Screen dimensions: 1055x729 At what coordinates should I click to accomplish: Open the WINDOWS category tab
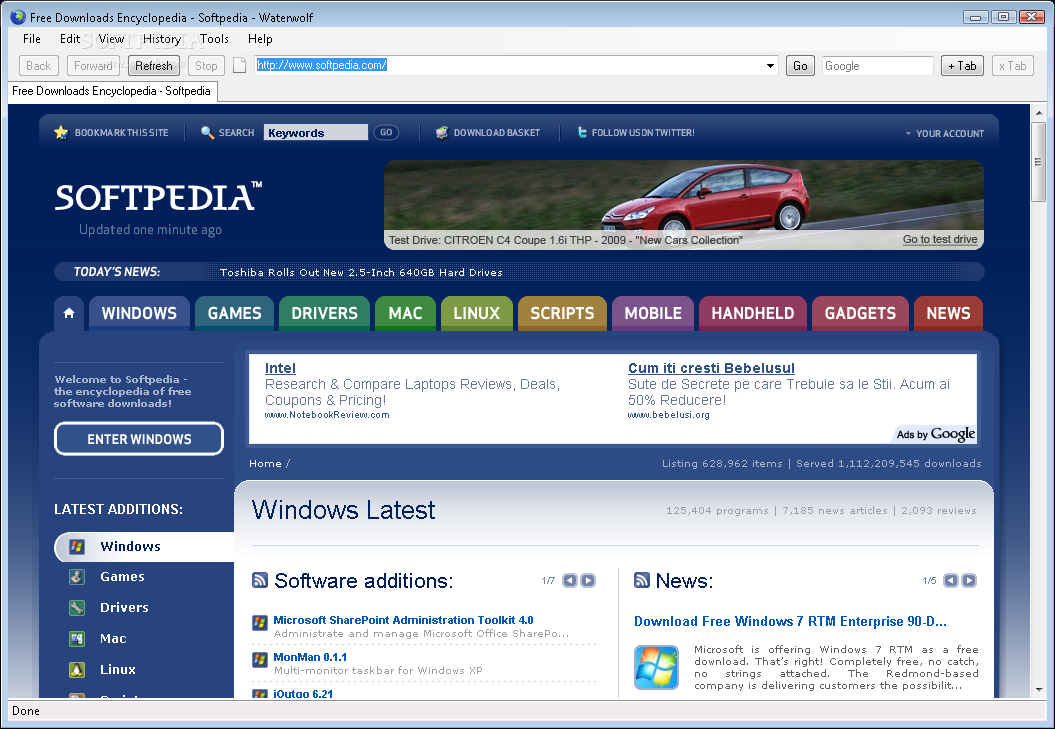click(x=139, y=313)
